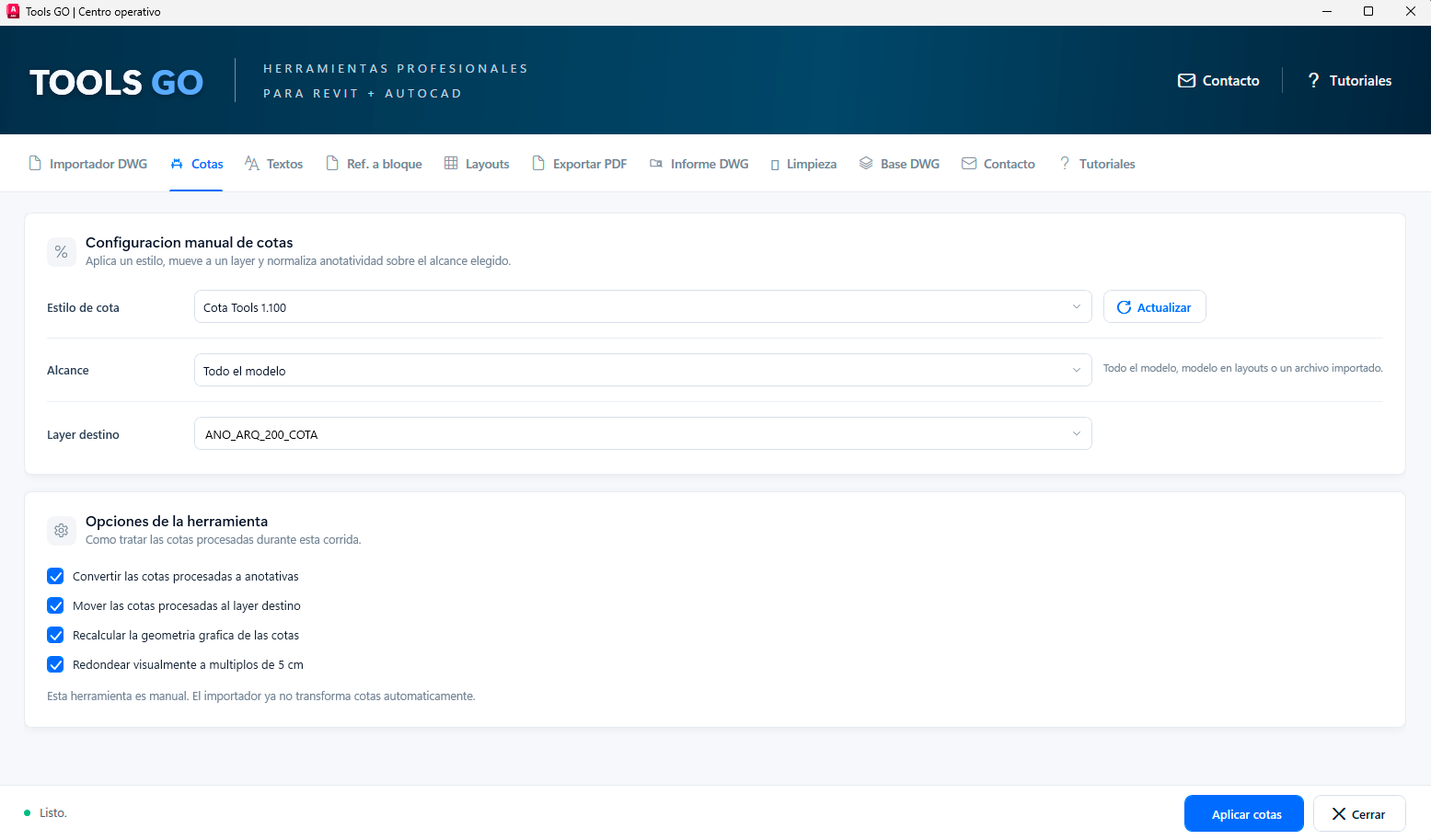This screenshot has width=1431, height=840.
Task: Open the Estilo de cota dropdown
Action: [x=642, y=307]
